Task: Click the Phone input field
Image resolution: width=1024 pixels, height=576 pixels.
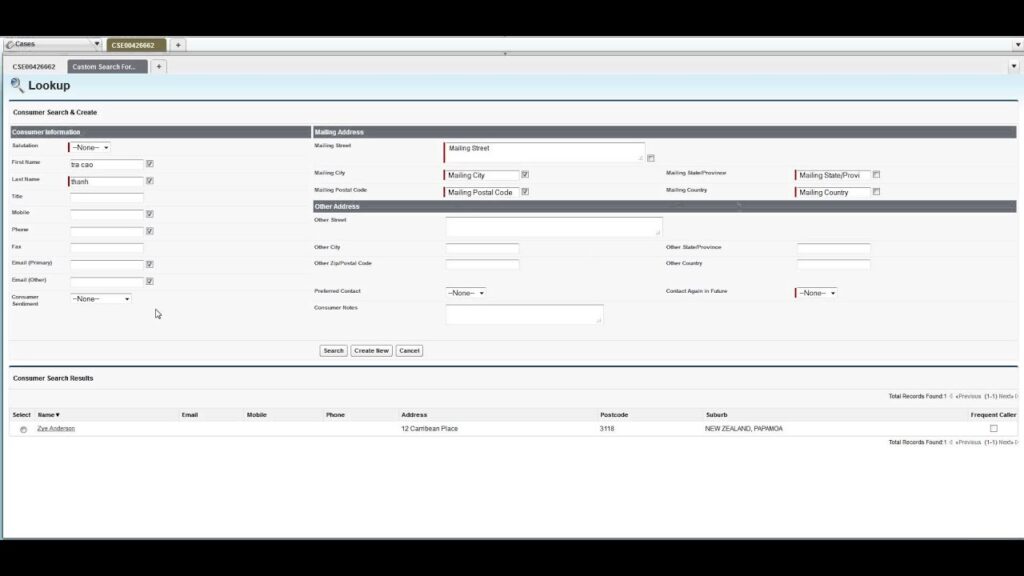Action: (106, 231)
